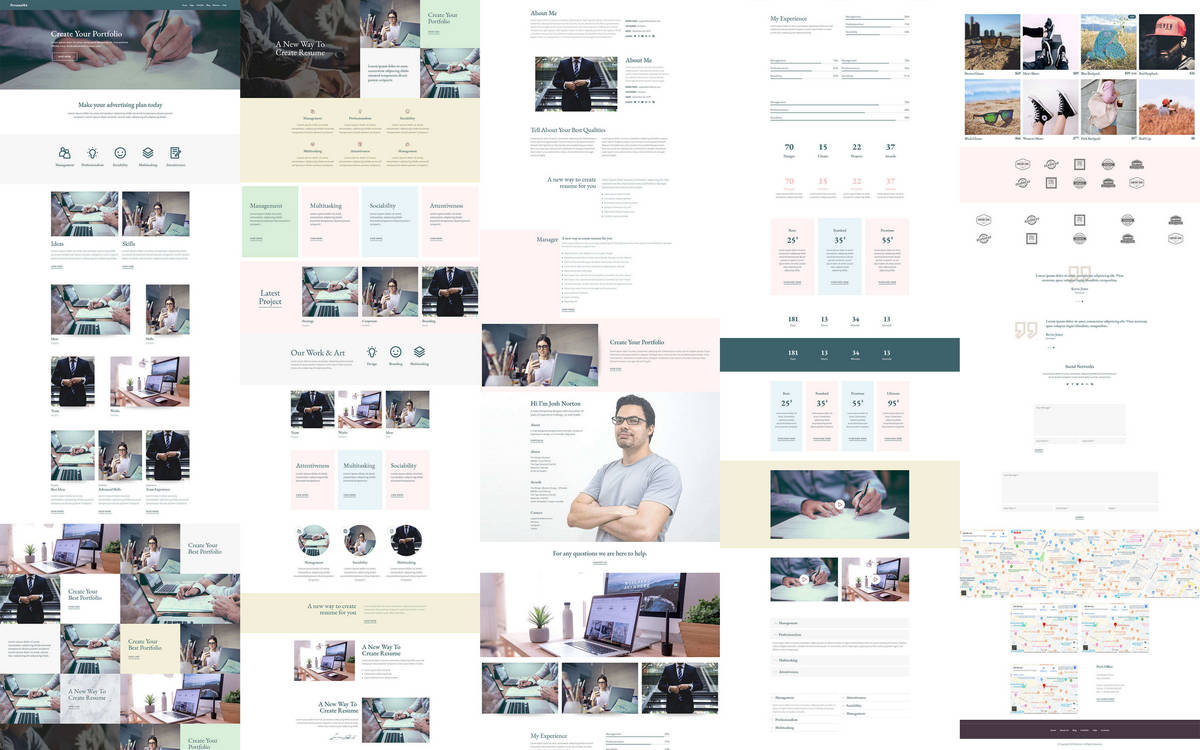Open the Pink Backpack product thumbnail
Viewport: 1200px width, 750px height.
(x=1108, y=107)
